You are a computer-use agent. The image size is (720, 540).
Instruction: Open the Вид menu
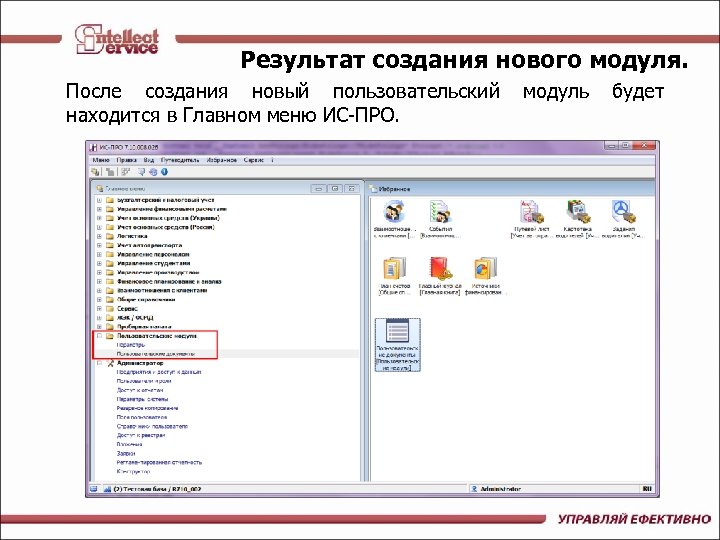(x=149, y=160)
